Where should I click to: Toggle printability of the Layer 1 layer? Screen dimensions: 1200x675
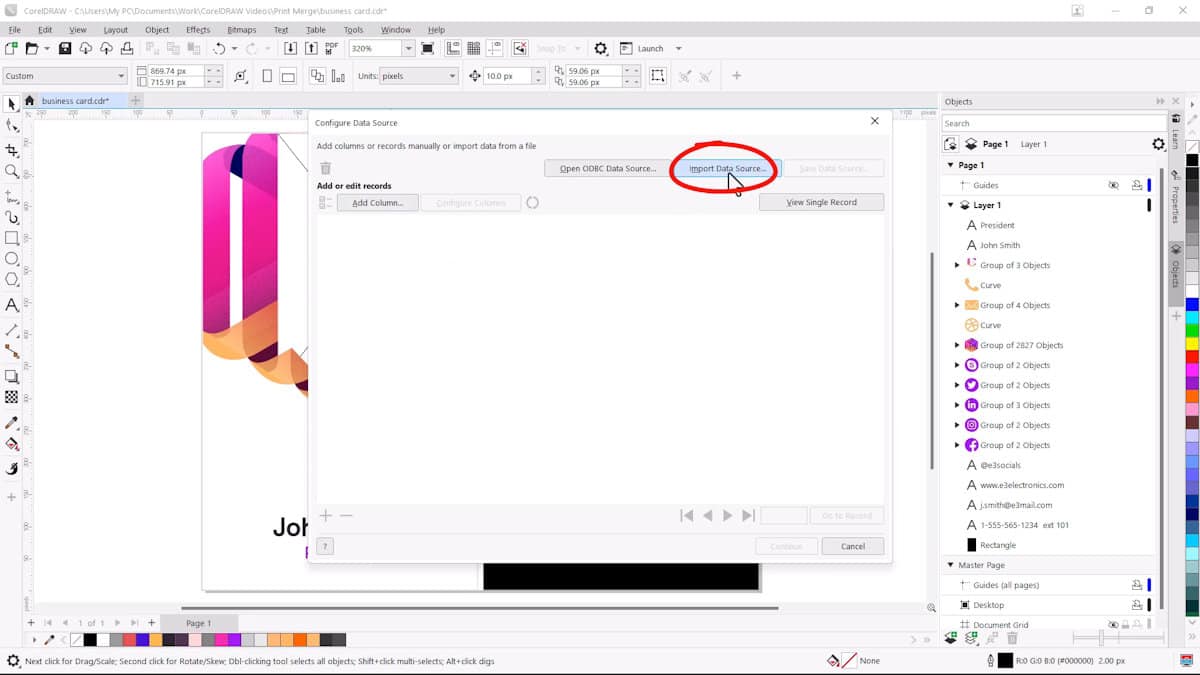tap(1137, 205)
